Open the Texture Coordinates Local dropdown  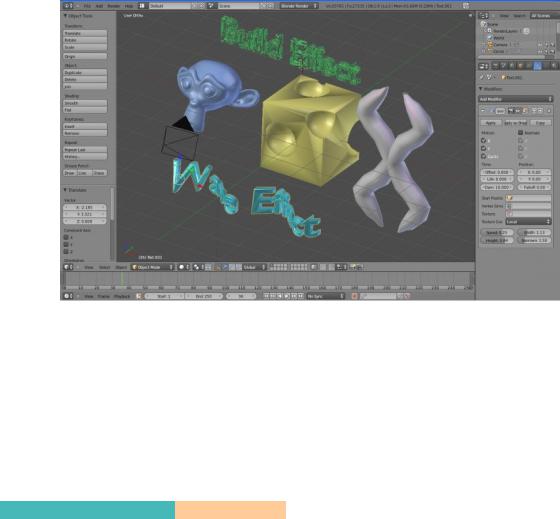pos(528,222)
